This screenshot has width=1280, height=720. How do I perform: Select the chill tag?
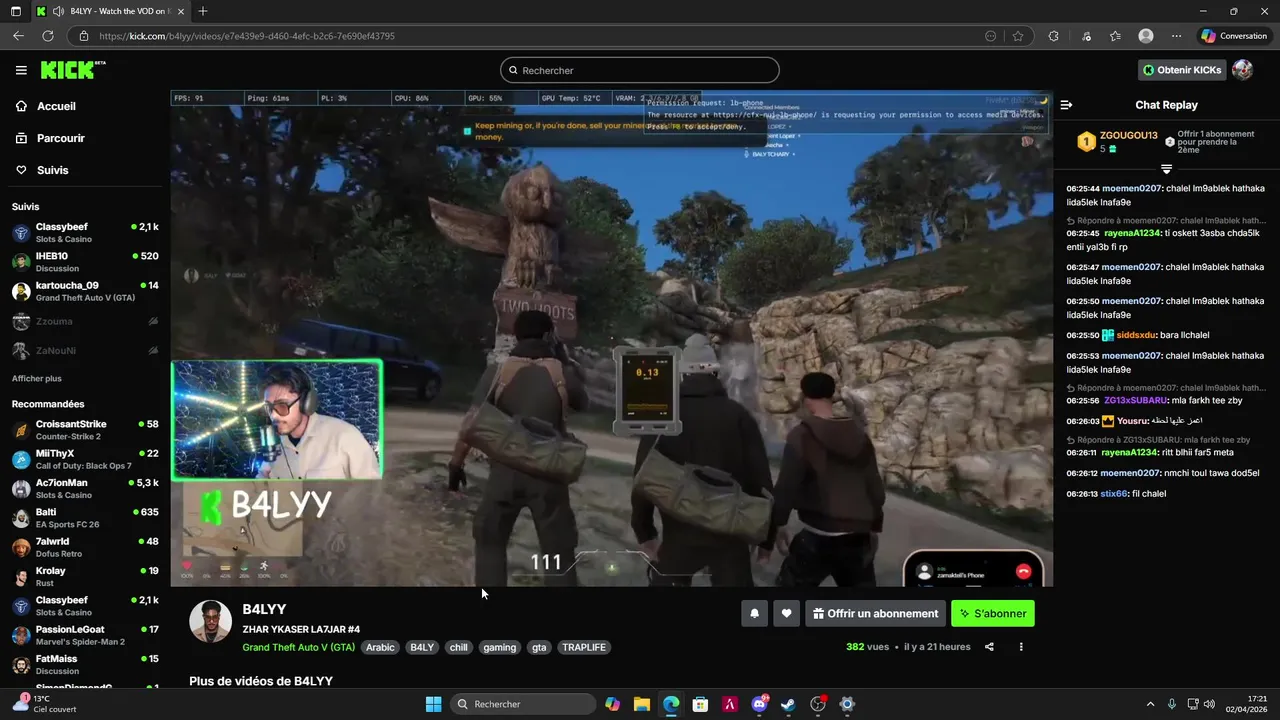coord(458,647)
